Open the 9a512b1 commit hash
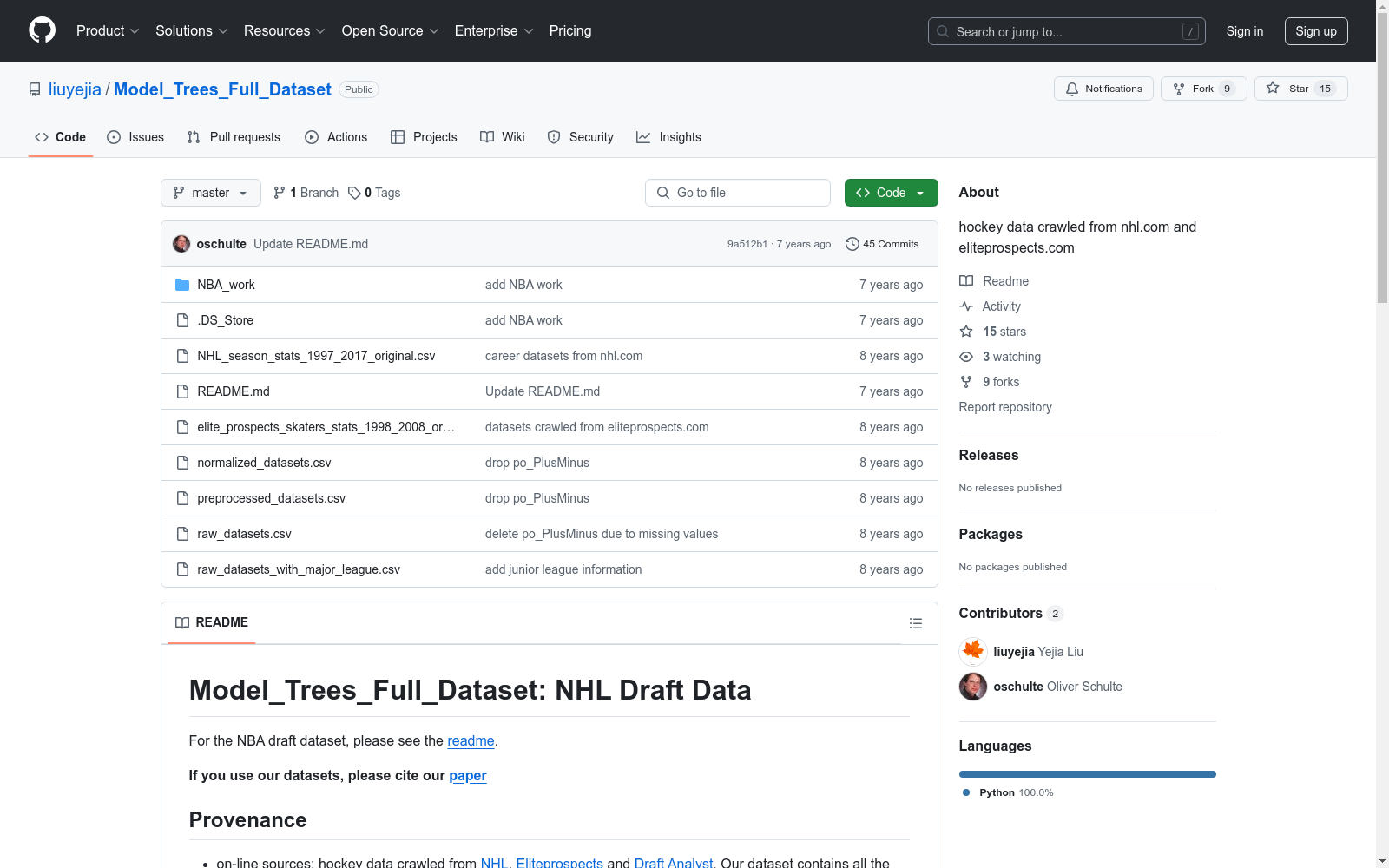1389x868 pixels. coord(747,244)
